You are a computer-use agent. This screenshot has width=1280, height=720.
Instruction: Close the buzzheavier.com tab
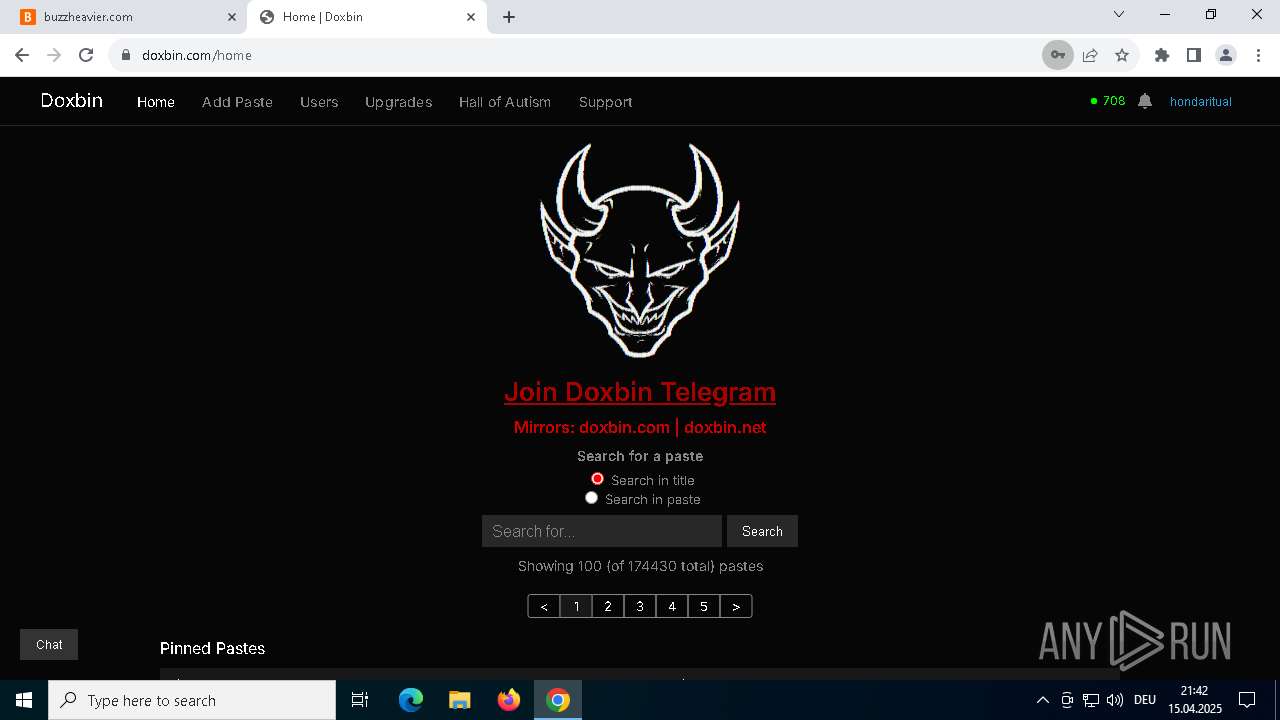(232, 17)
